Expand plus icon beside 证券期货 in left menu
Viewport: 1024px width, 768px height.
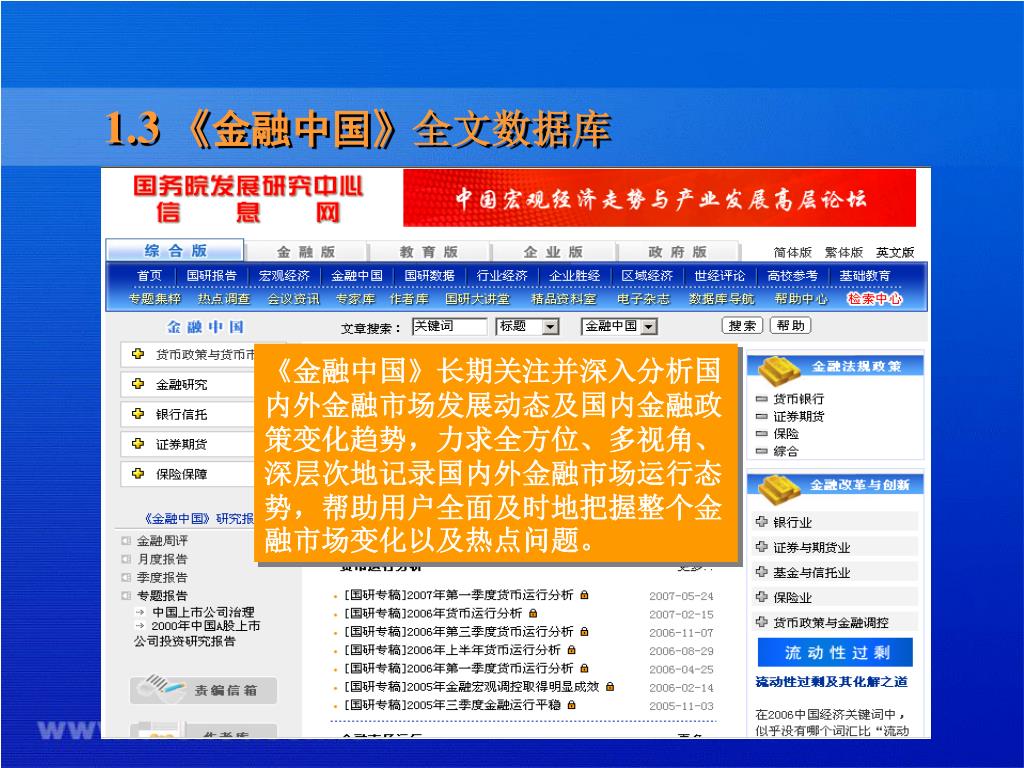point(138,444)
